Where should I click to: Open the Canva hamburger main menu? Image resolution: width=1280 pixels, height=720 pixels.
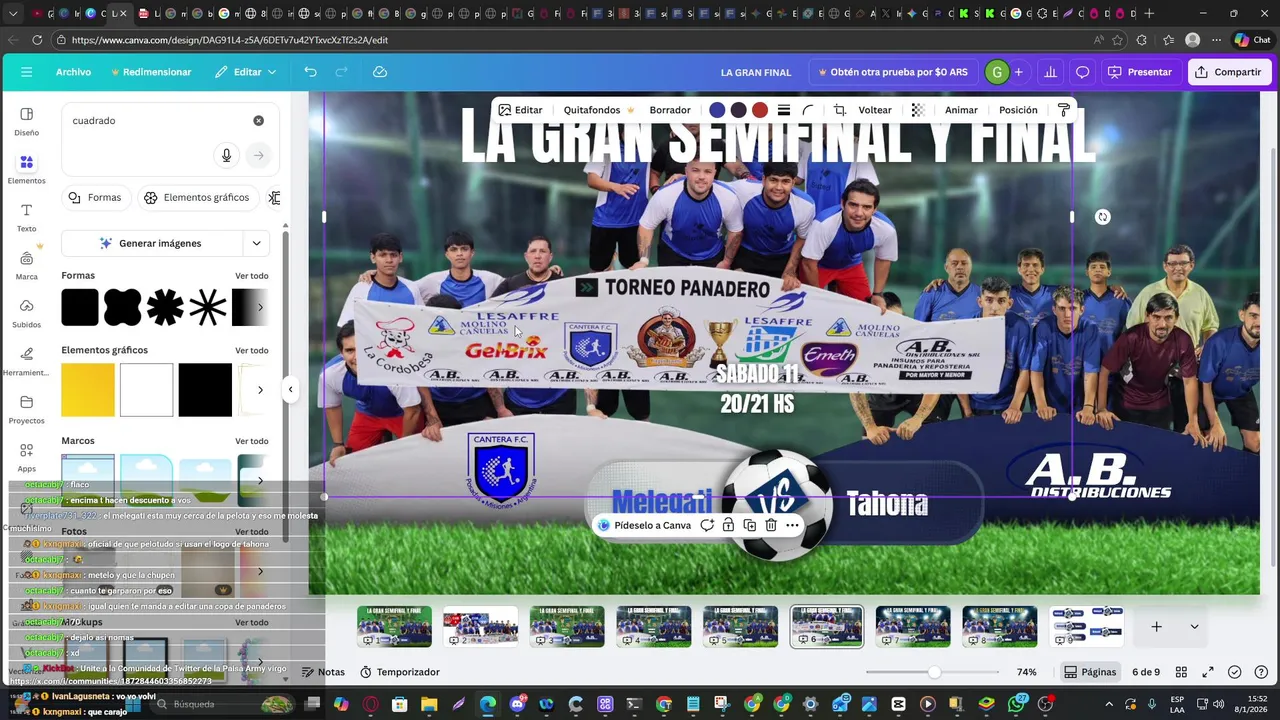(x=26, y=72)
